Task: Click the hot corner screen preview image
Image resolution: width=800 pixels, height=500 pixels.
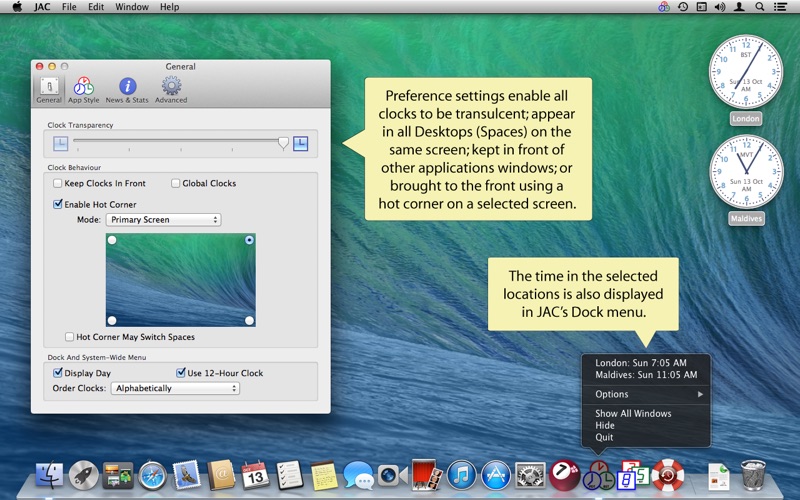Action: click(181, 280)
